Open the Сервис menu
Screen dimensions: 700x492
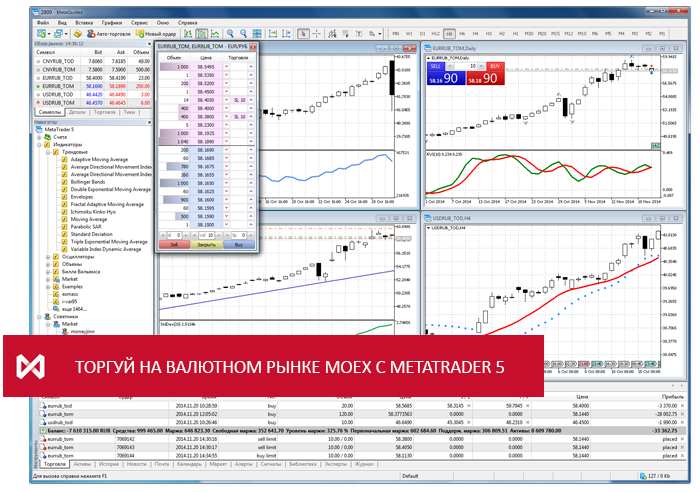139,22
